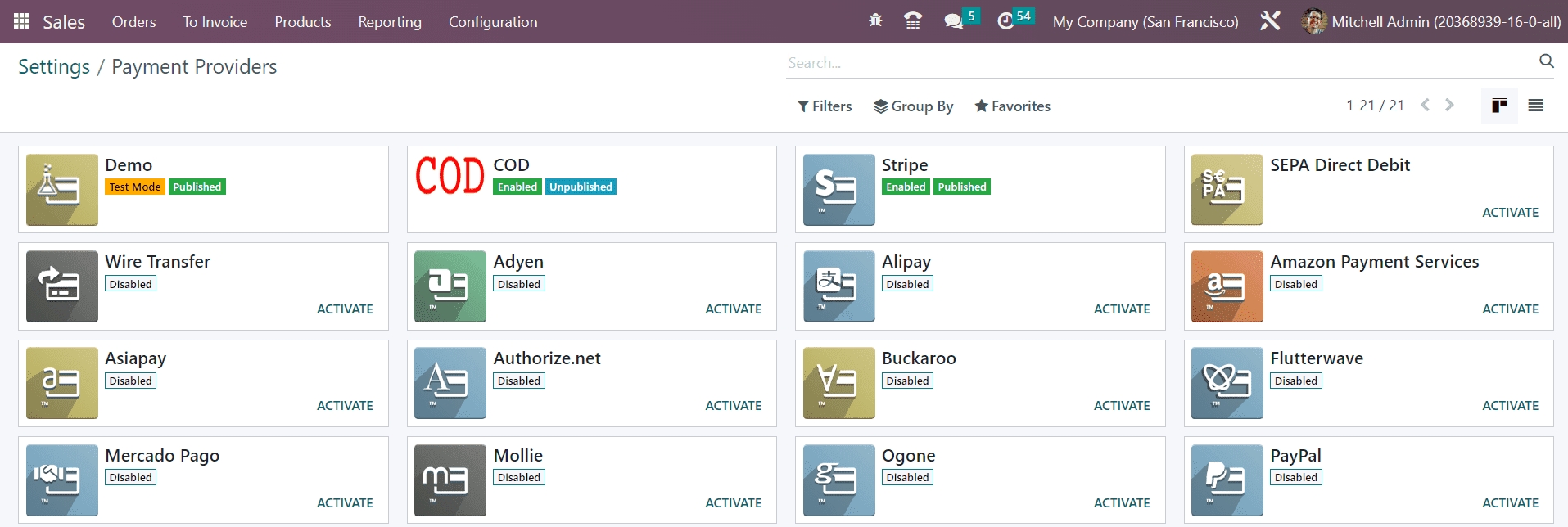Click the search magnifier icon

click(1546, 61)
